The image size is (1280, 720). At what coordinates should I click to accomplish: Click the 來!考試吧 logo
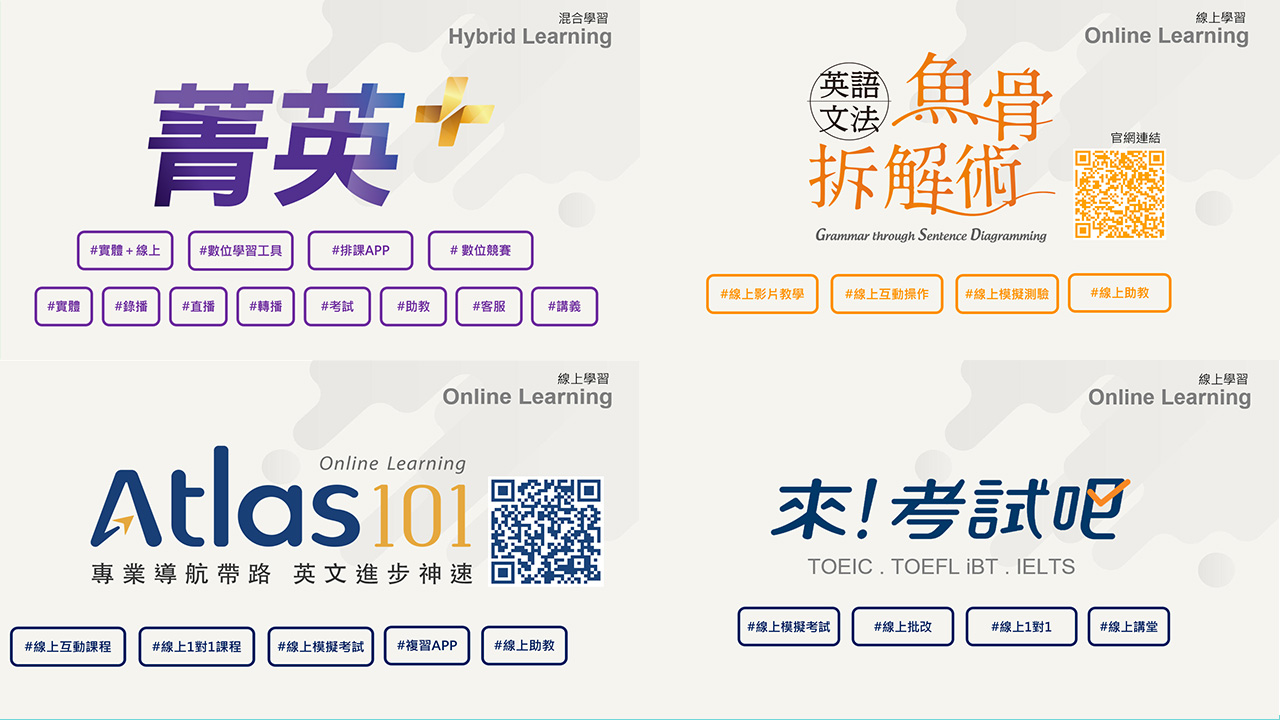coord(950,509)
